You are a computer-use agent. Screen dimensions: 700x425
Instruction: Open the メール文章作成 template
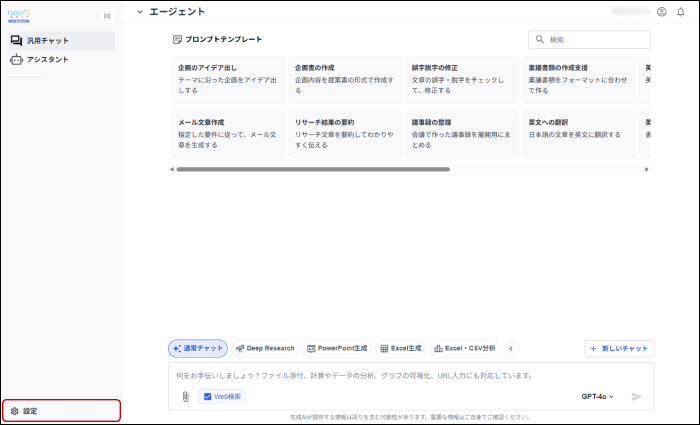pyautogui.click(x=228, y=135)
